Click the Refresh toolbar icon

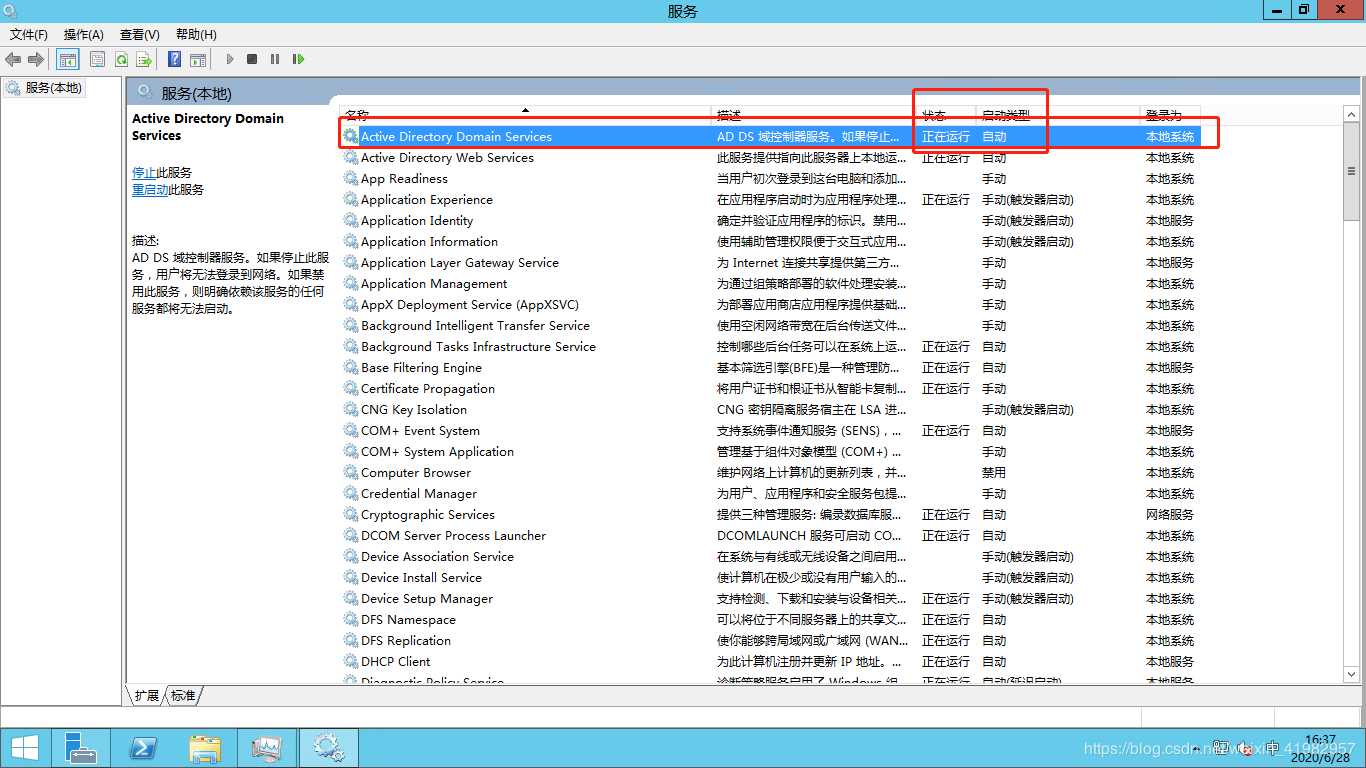point(121,60)
